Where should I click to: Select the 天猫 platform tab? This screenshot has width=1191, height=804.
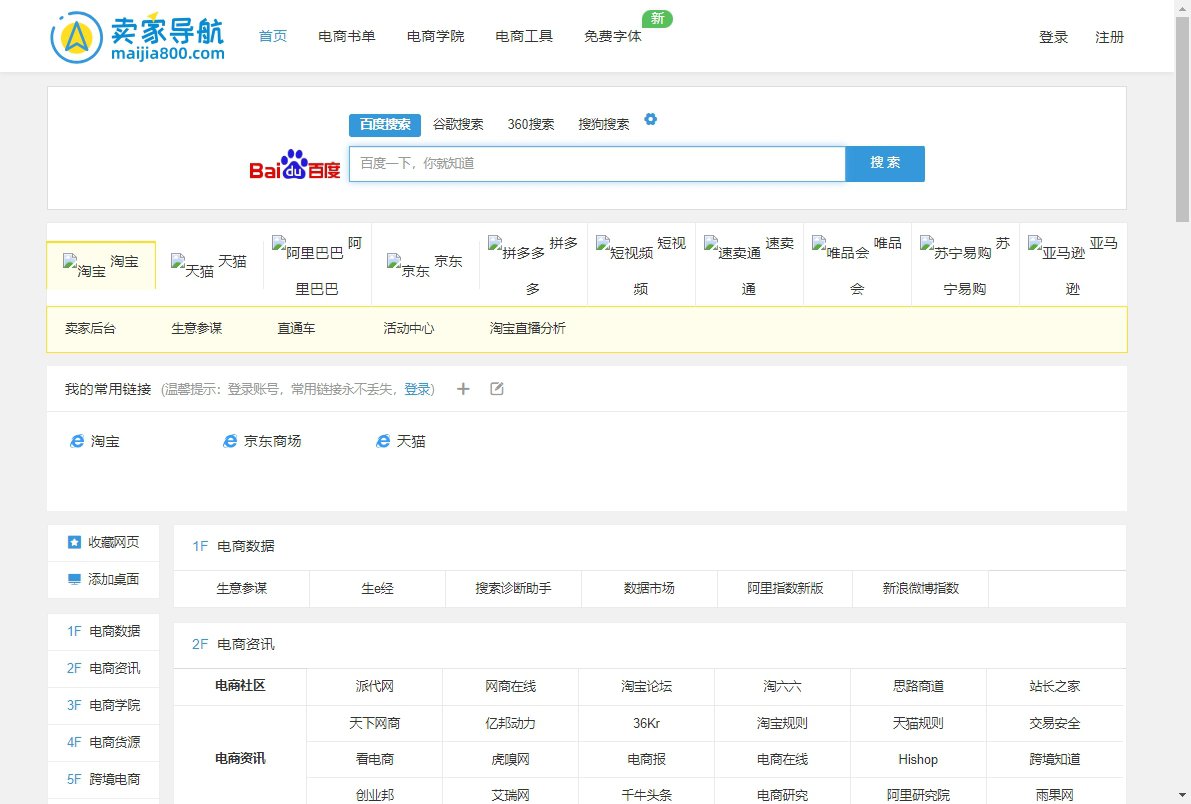[209, 265]
